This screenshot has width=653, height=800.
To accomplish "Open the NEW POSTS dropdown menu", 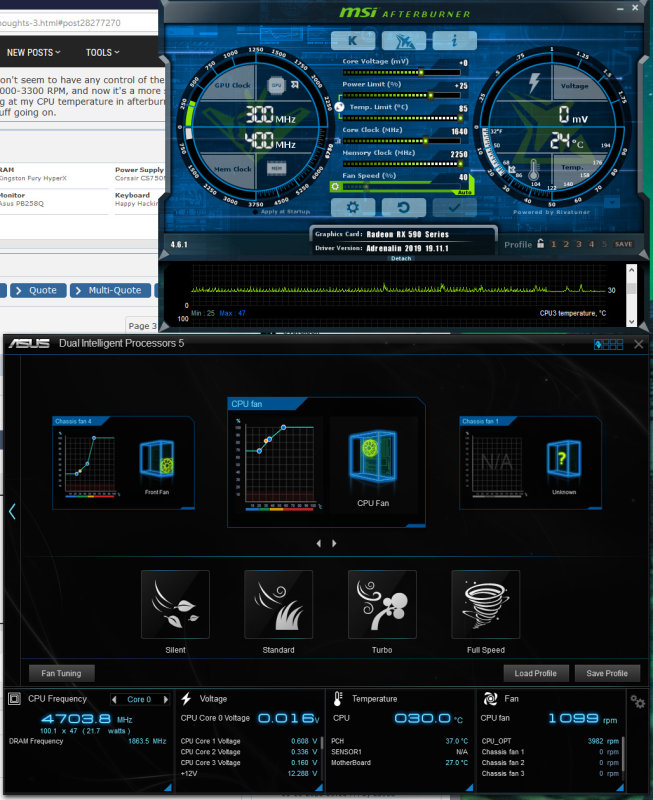I will pos(34,53).
